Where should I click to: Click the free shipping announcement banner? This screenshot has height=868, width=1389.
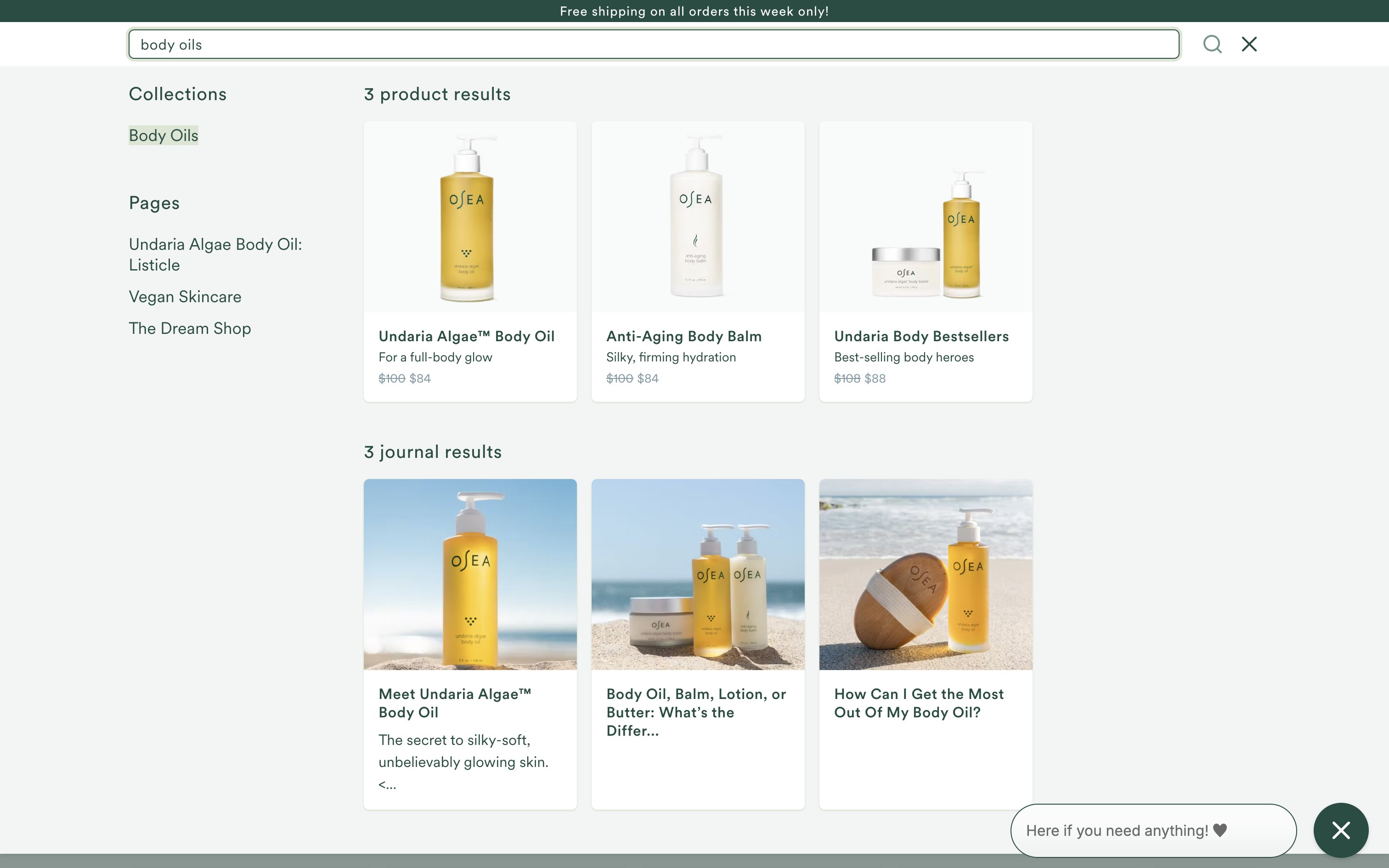coord(694,11)
